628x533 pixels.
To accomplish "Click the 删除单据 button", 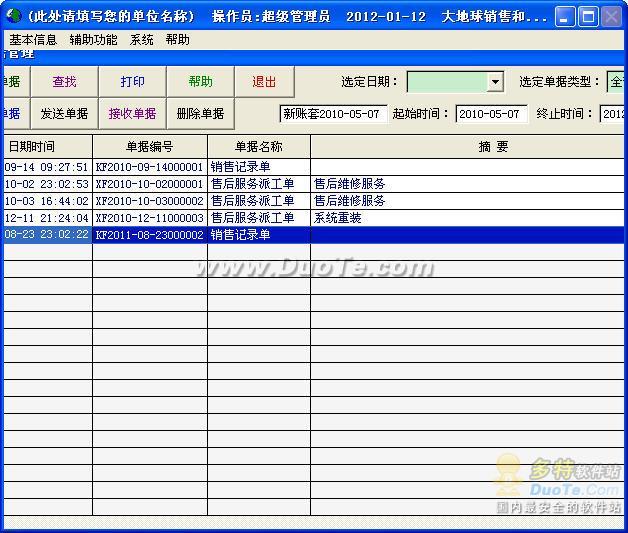I will click(201, 114).
